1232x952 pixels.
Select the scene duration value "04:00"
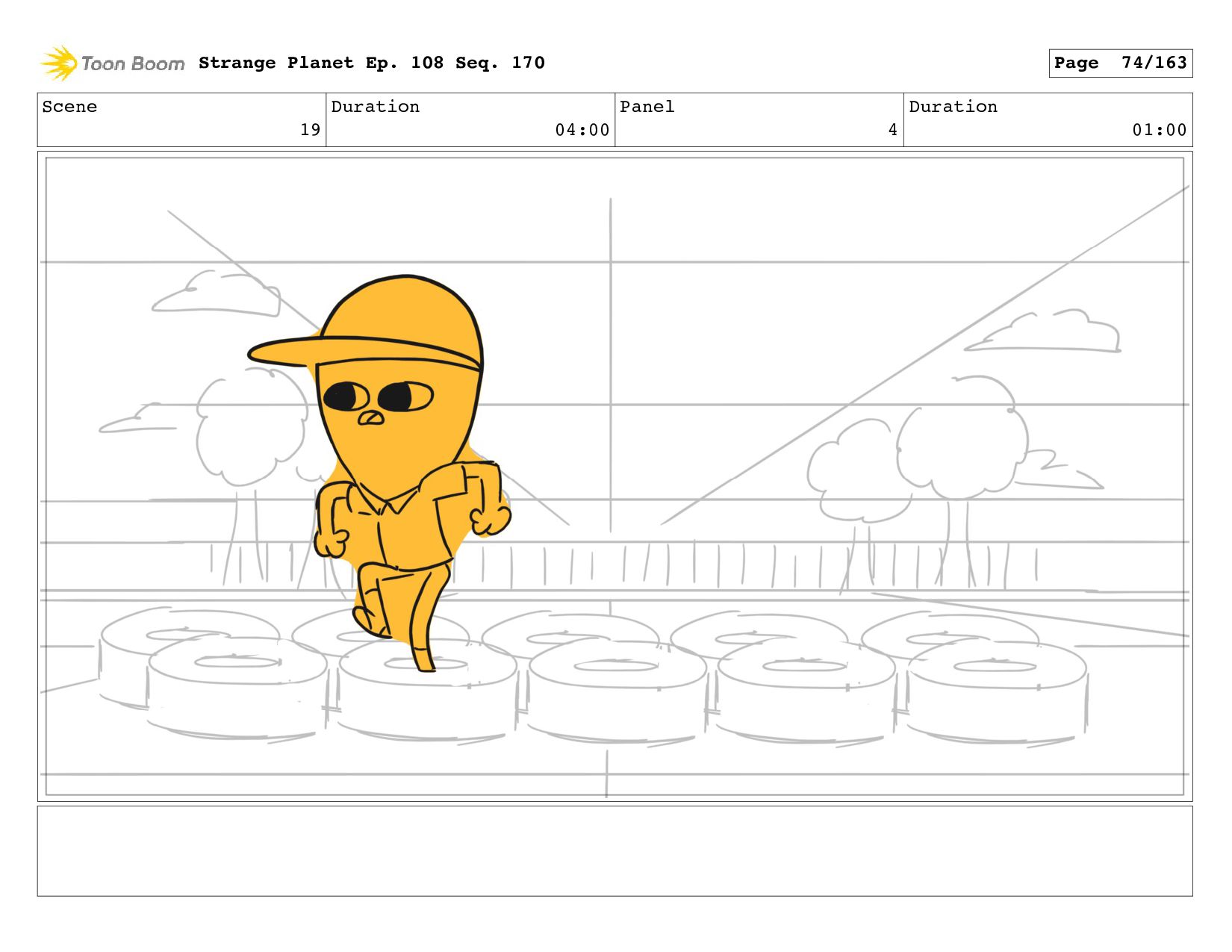tap(582, 130)
